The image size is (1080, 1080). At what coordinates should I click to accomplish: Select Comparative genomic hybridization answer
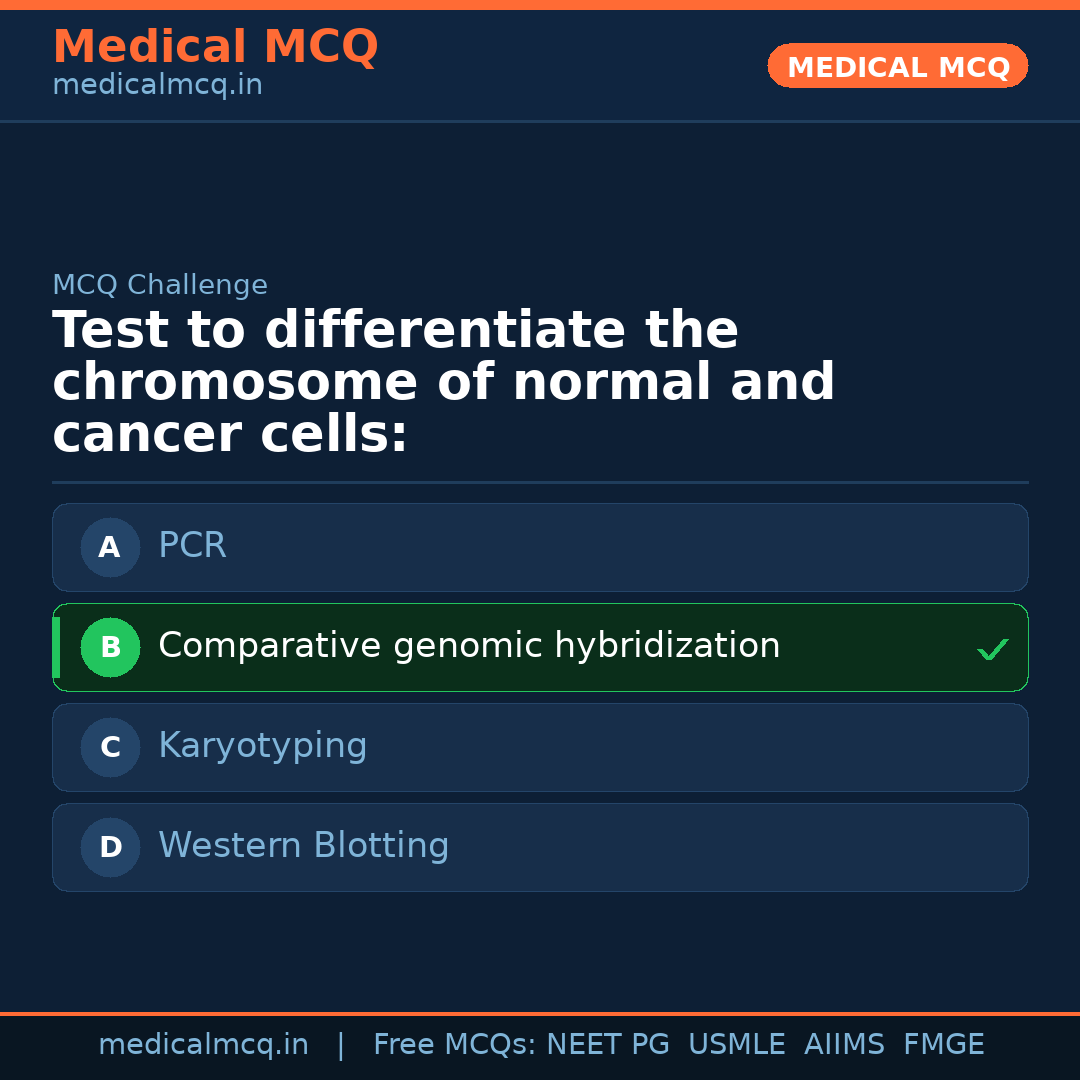tap(468, 646)
